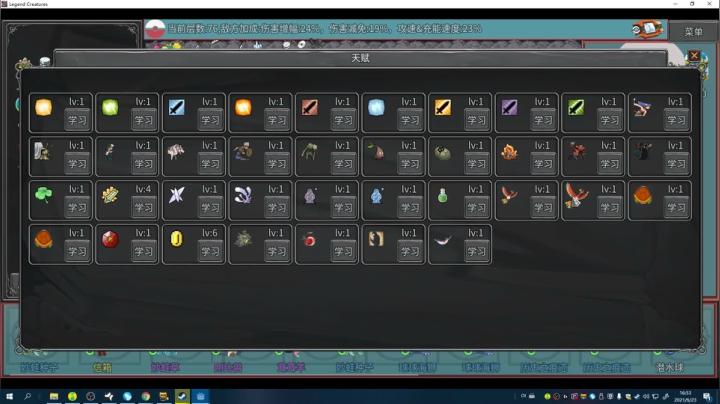
Task: Select the light blue orb talent icon
Action: [376, 107]
